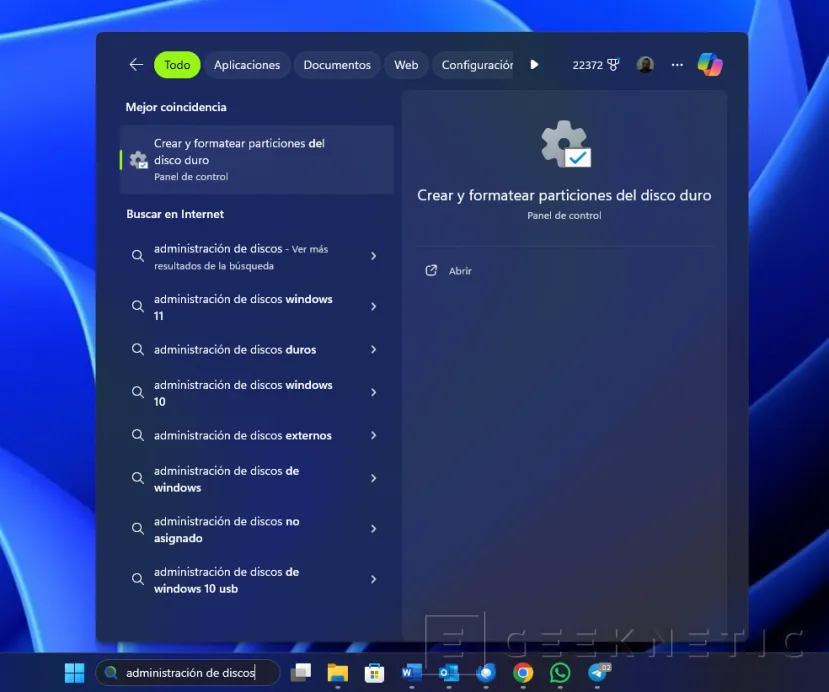Click the right arrow to show more filter tabs
The height and width of the screenshot is (692, 829).
pos(534,64)
